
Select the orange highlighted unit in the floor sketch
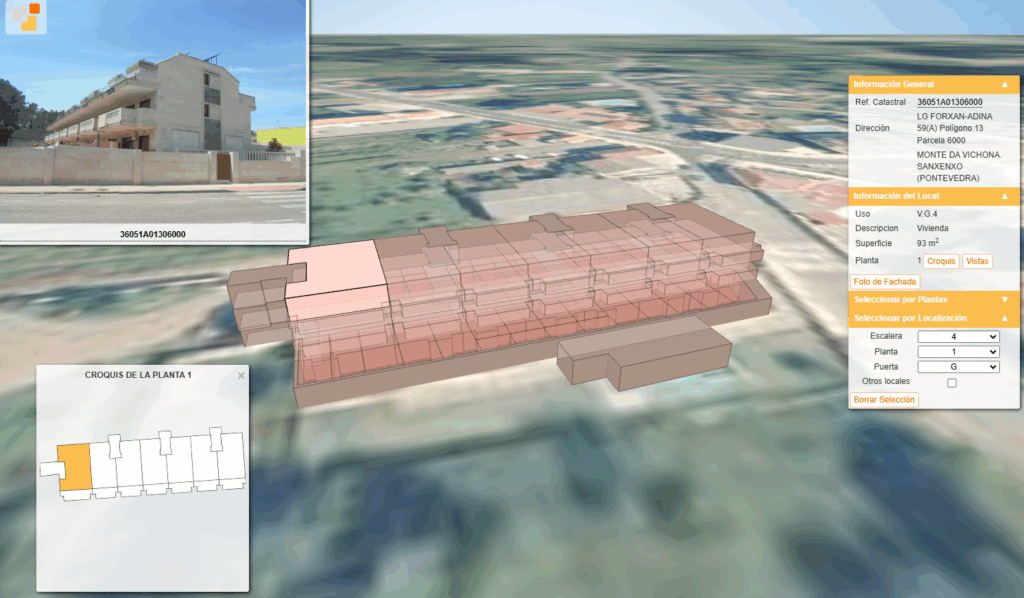74,467
